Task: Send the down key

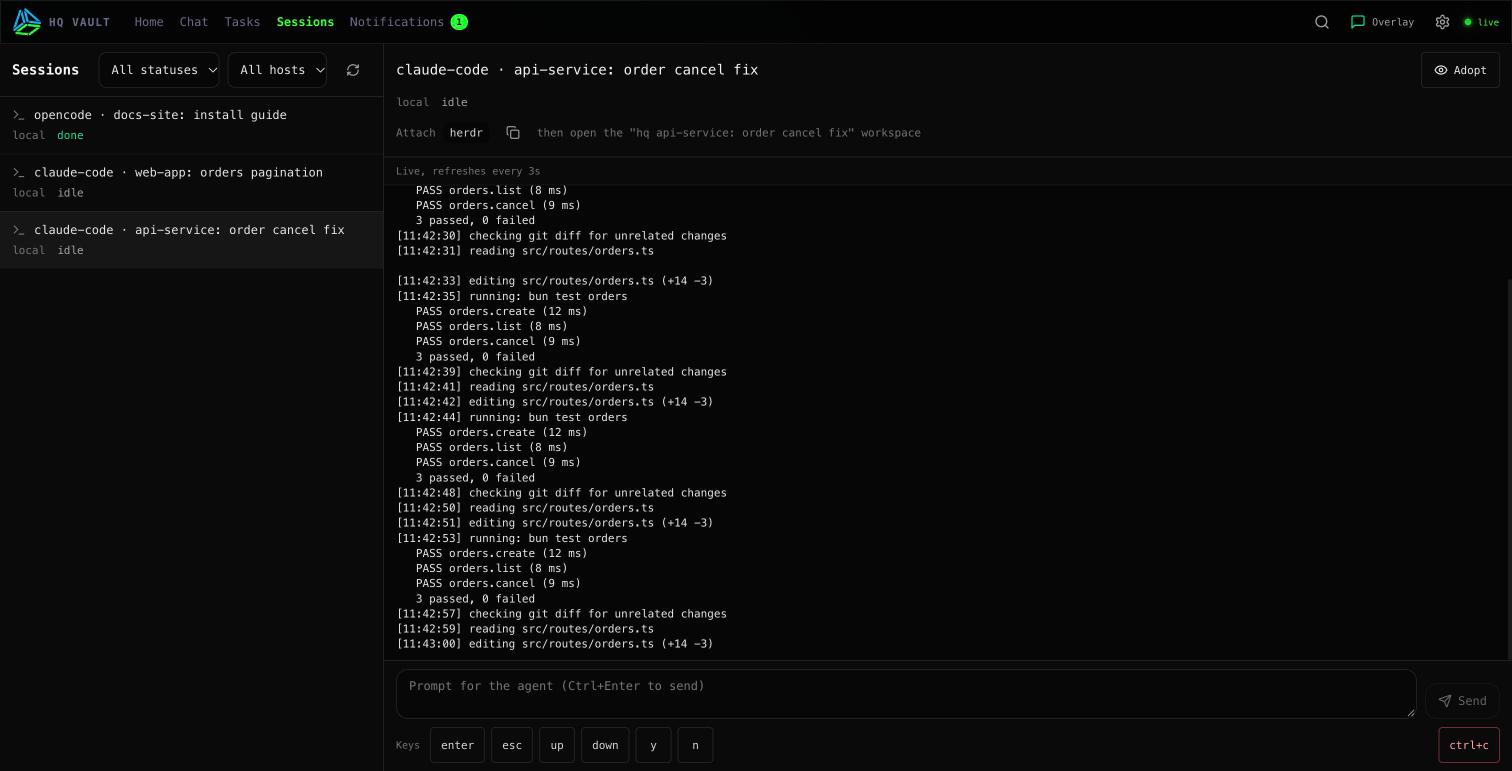Action: pyautogui.click(x=605, y=745)
